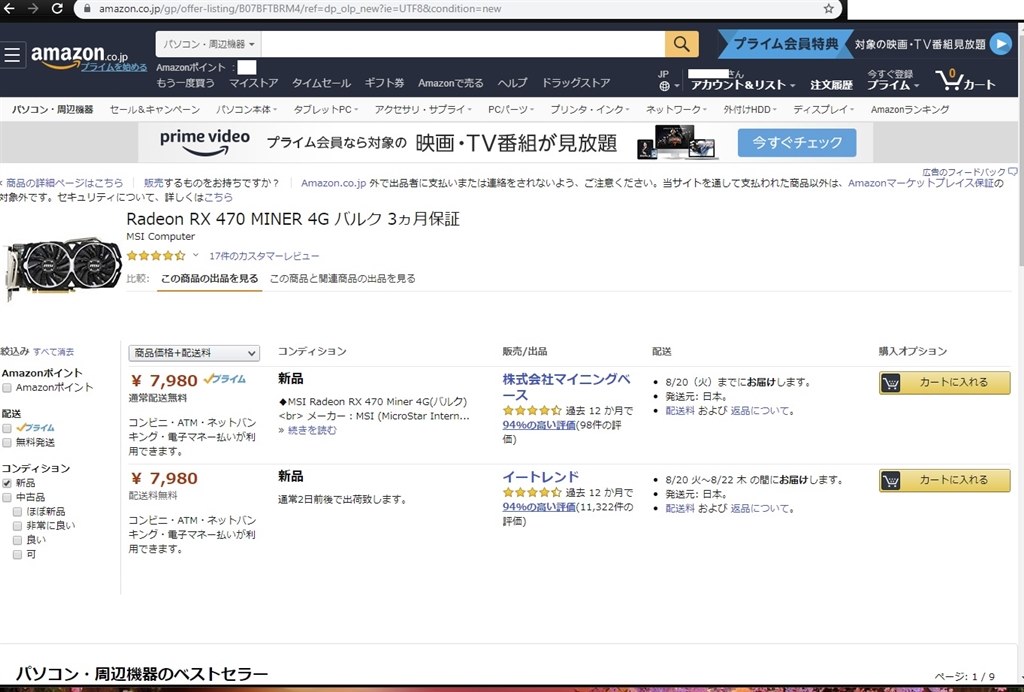1024x692 pixels.
Task: Expand the 外付けHDD category menu
Action: click(x=750, y=110)
